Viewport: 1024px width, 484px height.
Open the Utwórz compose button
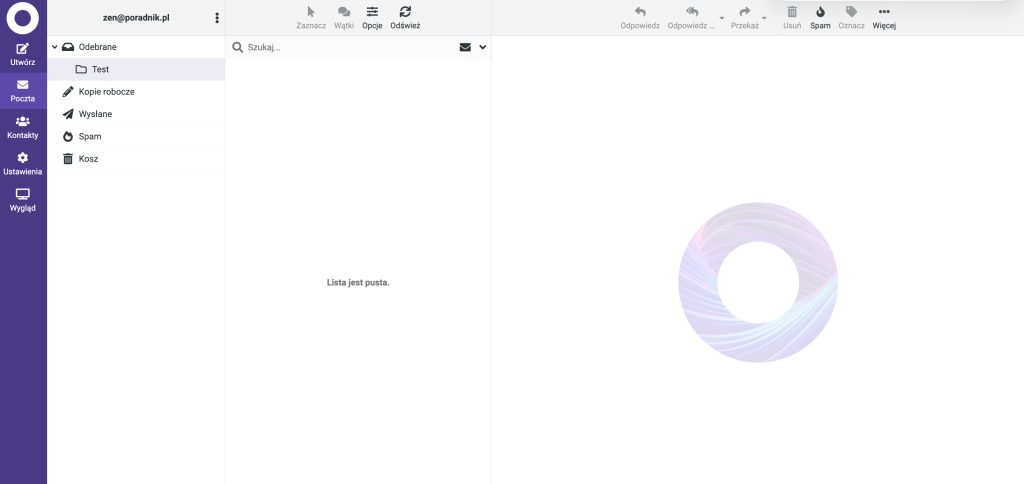click(x=23, y=55)
